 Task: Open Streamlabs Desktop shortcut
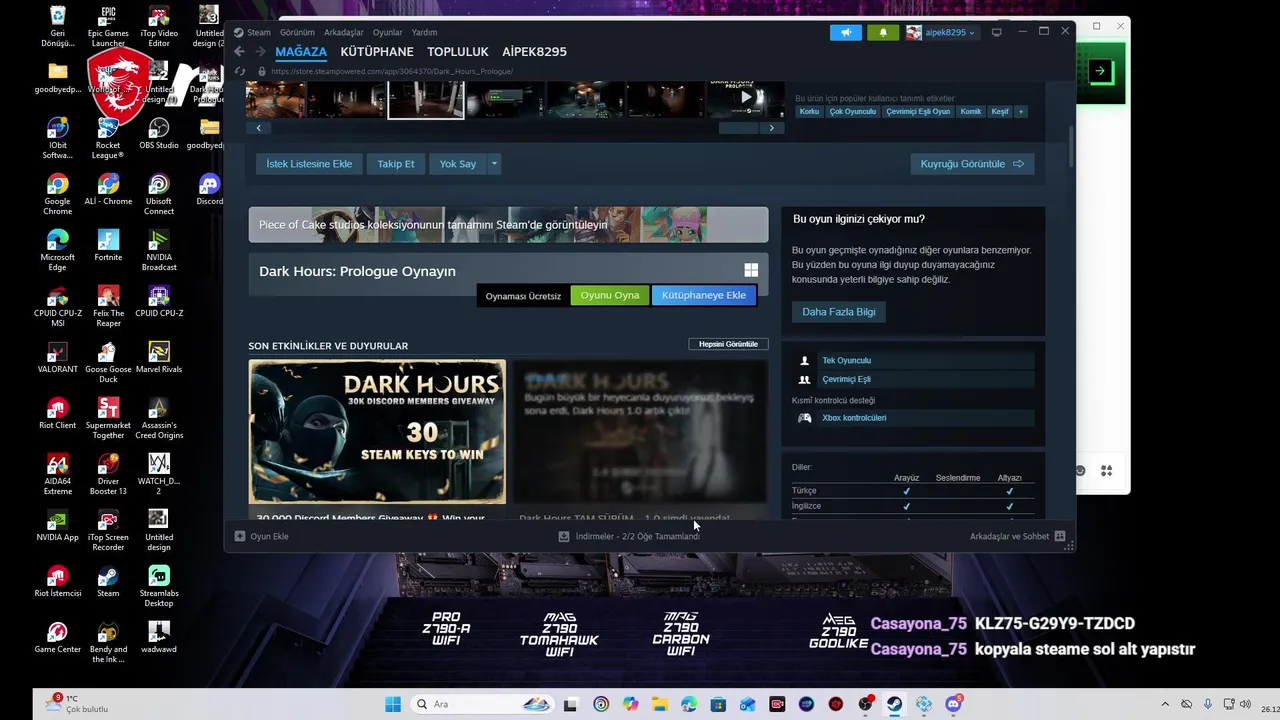pyautogui.click(x=159, y=586)
